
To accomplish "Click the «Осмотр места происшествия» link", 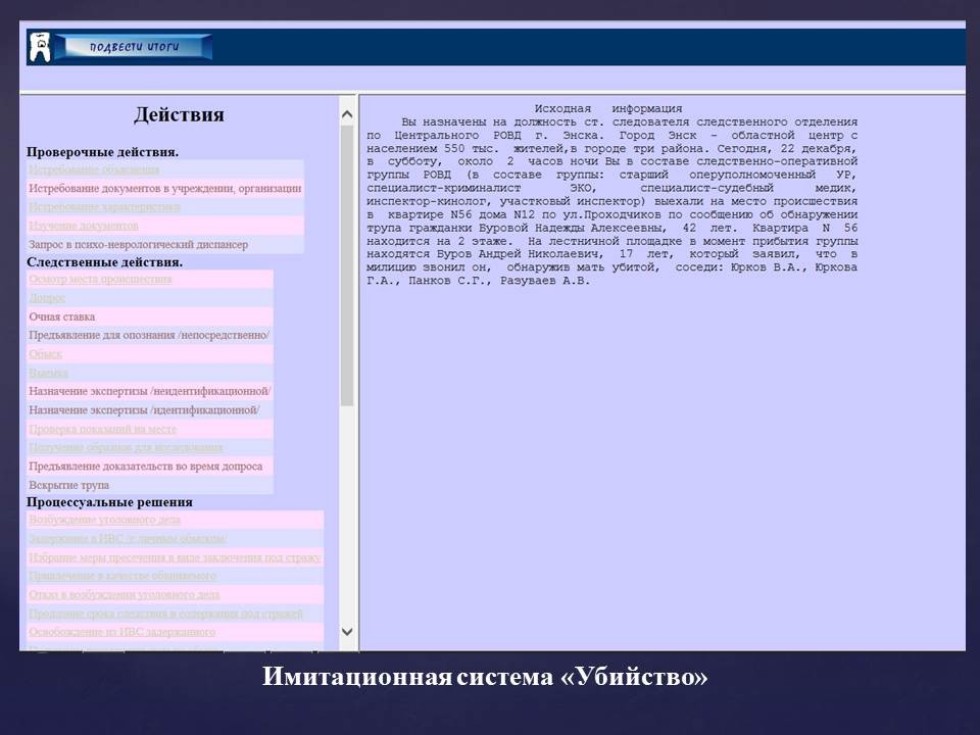I will tap(100, 280).
